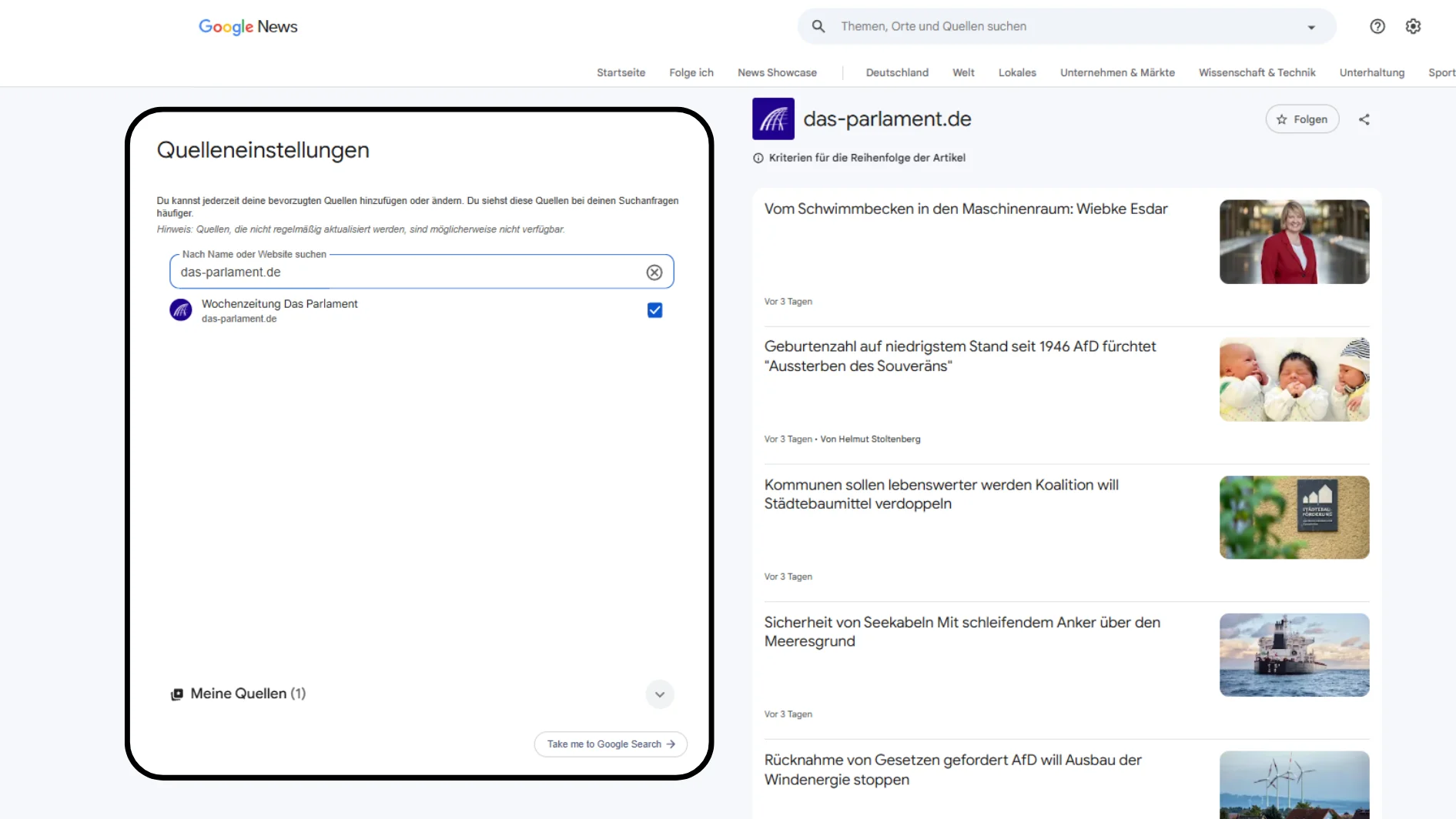The height and width of the screenshot is (819, 1456).
Task: Click the share icon next to Folgen
Action: point(1364,119)
